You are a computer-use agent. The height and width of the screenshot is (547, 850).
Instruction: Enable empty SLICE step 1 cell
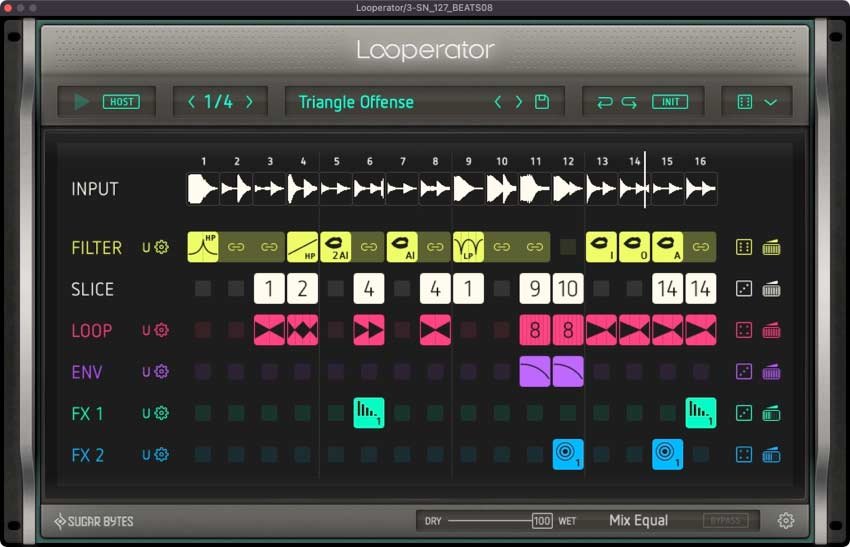point(203,289)
